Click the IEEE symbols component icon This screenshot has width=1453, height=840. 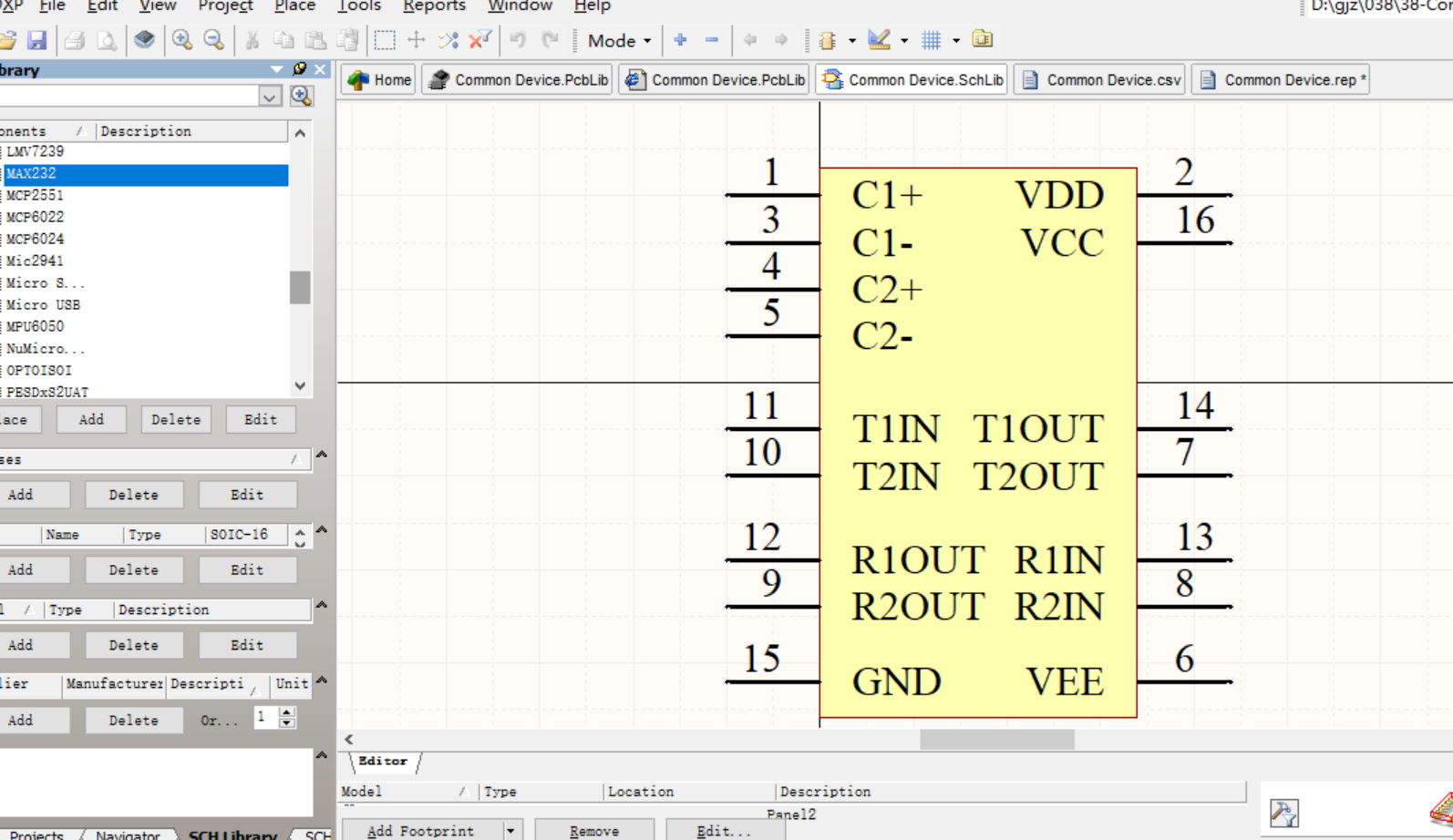point(828,40)
